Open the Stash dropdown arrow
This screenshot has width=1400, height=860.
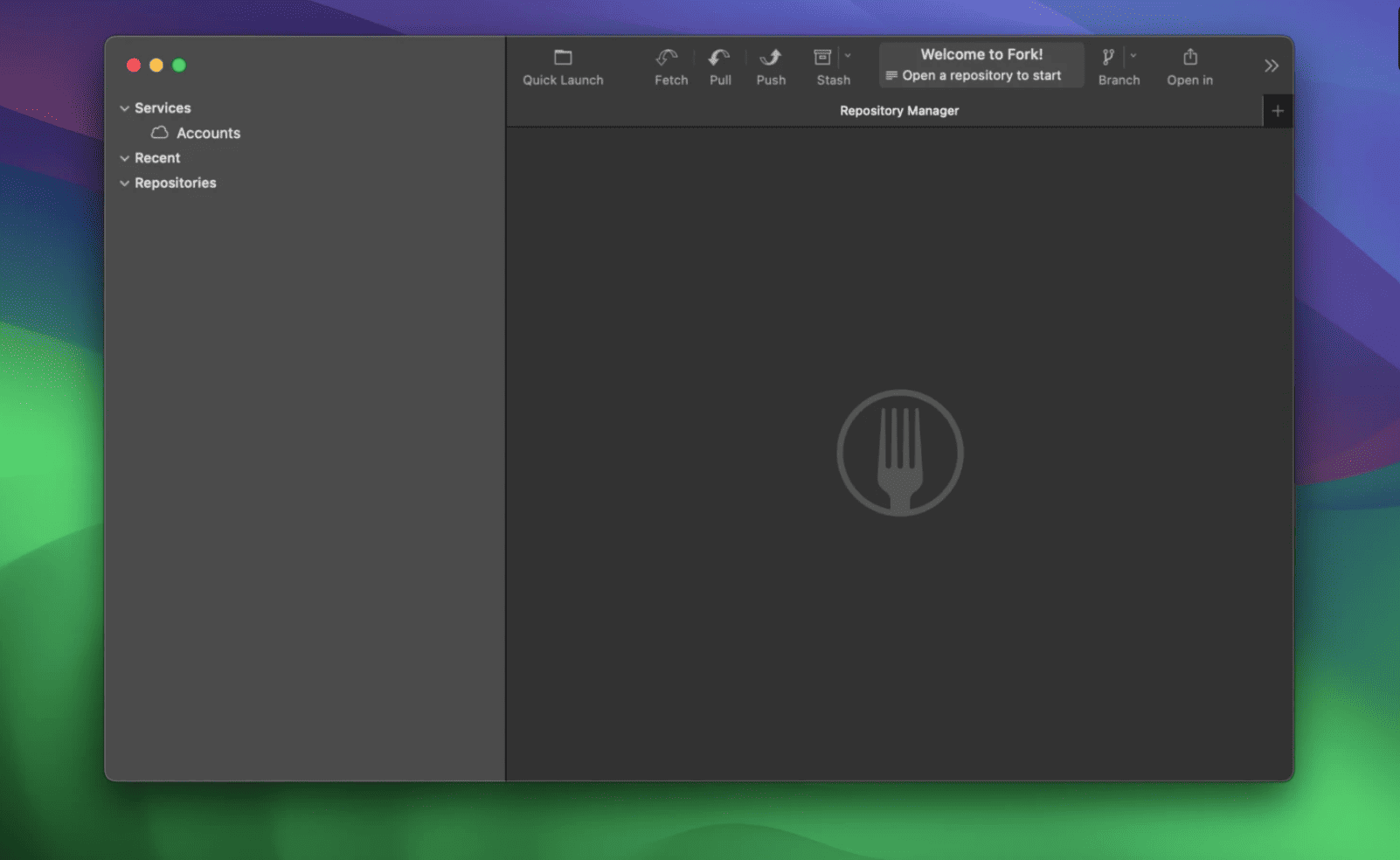pos(848,56)
